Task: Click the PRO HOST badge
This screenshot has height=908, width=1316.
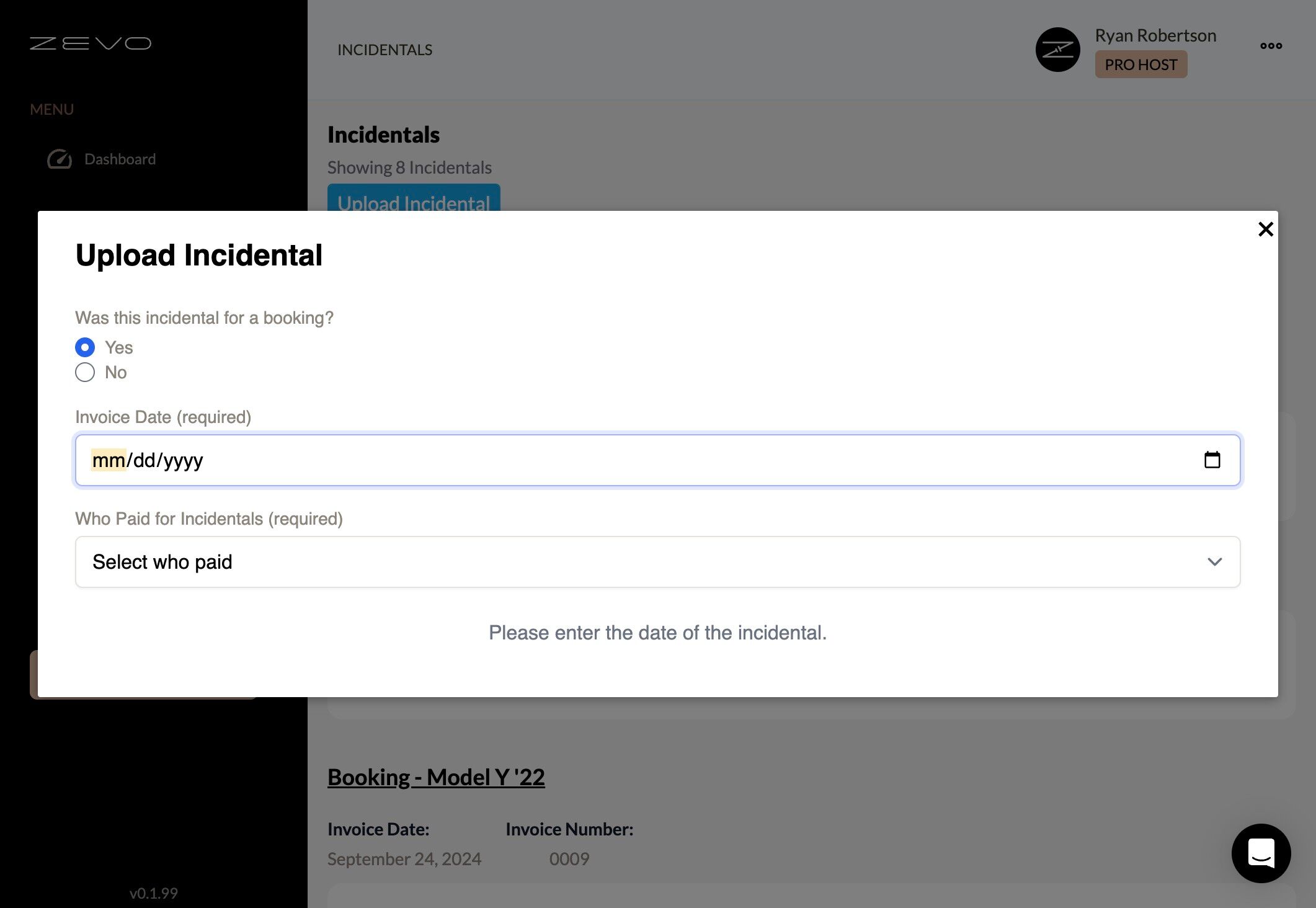Action: click(x=1140, y=65)
